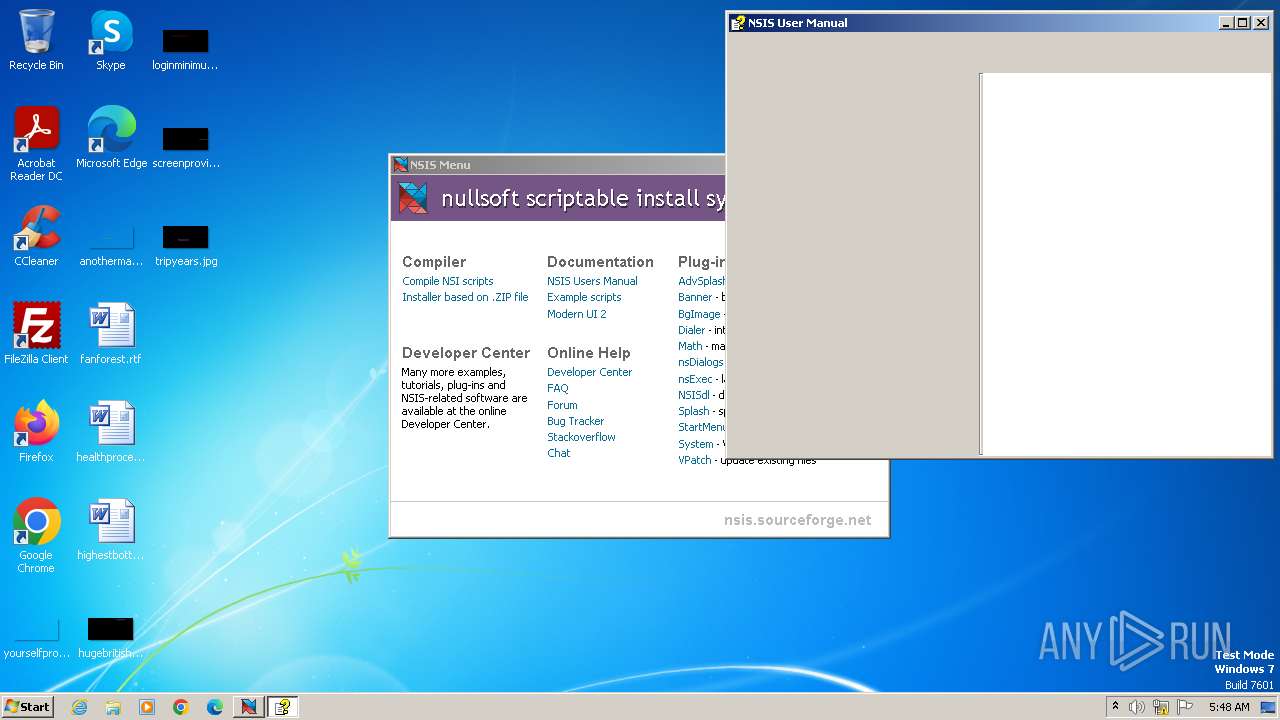
Task: Select highestbott... document on desktop
Action: tap(111, 530)
